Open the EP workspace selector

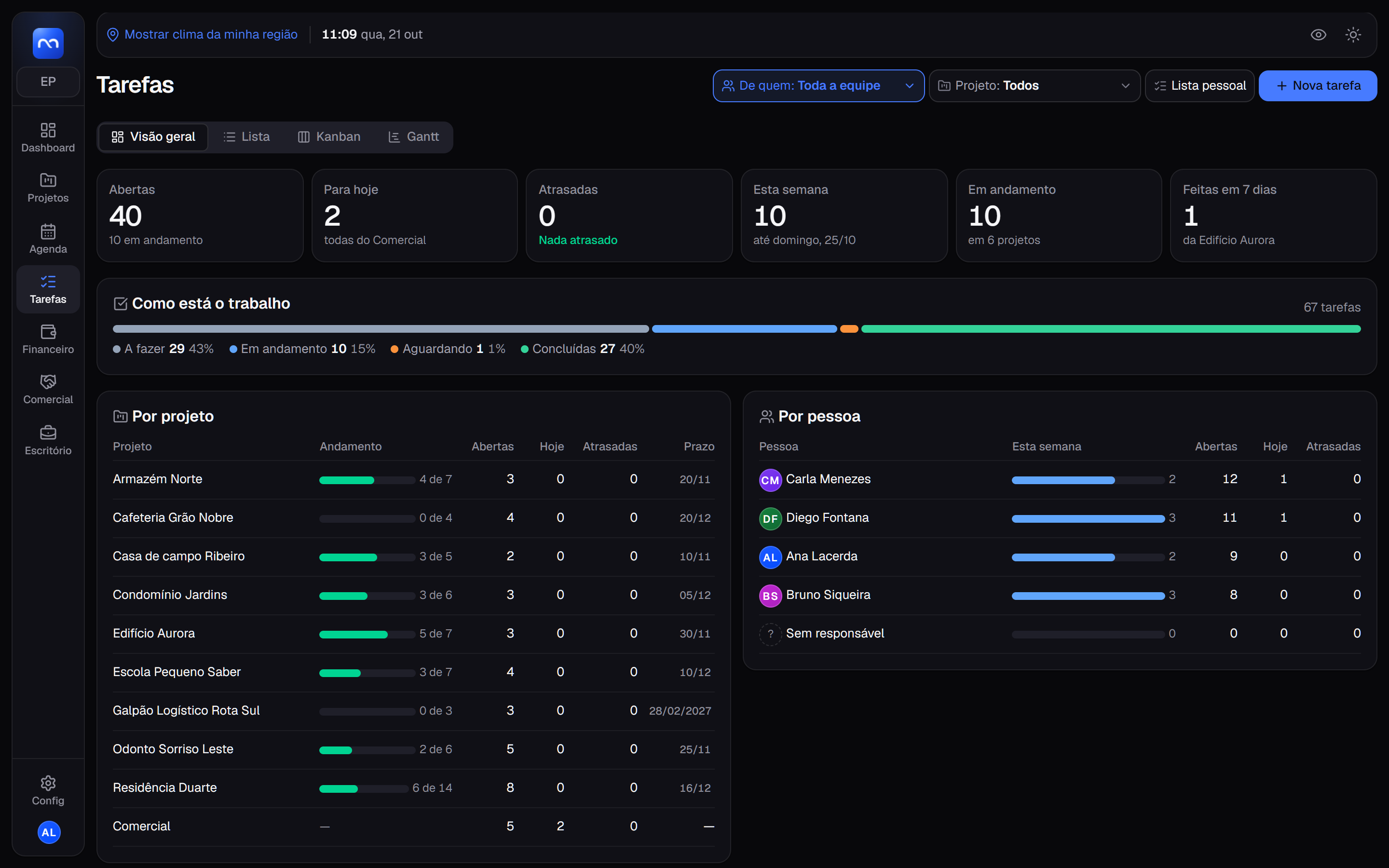[x=48, y=81]
